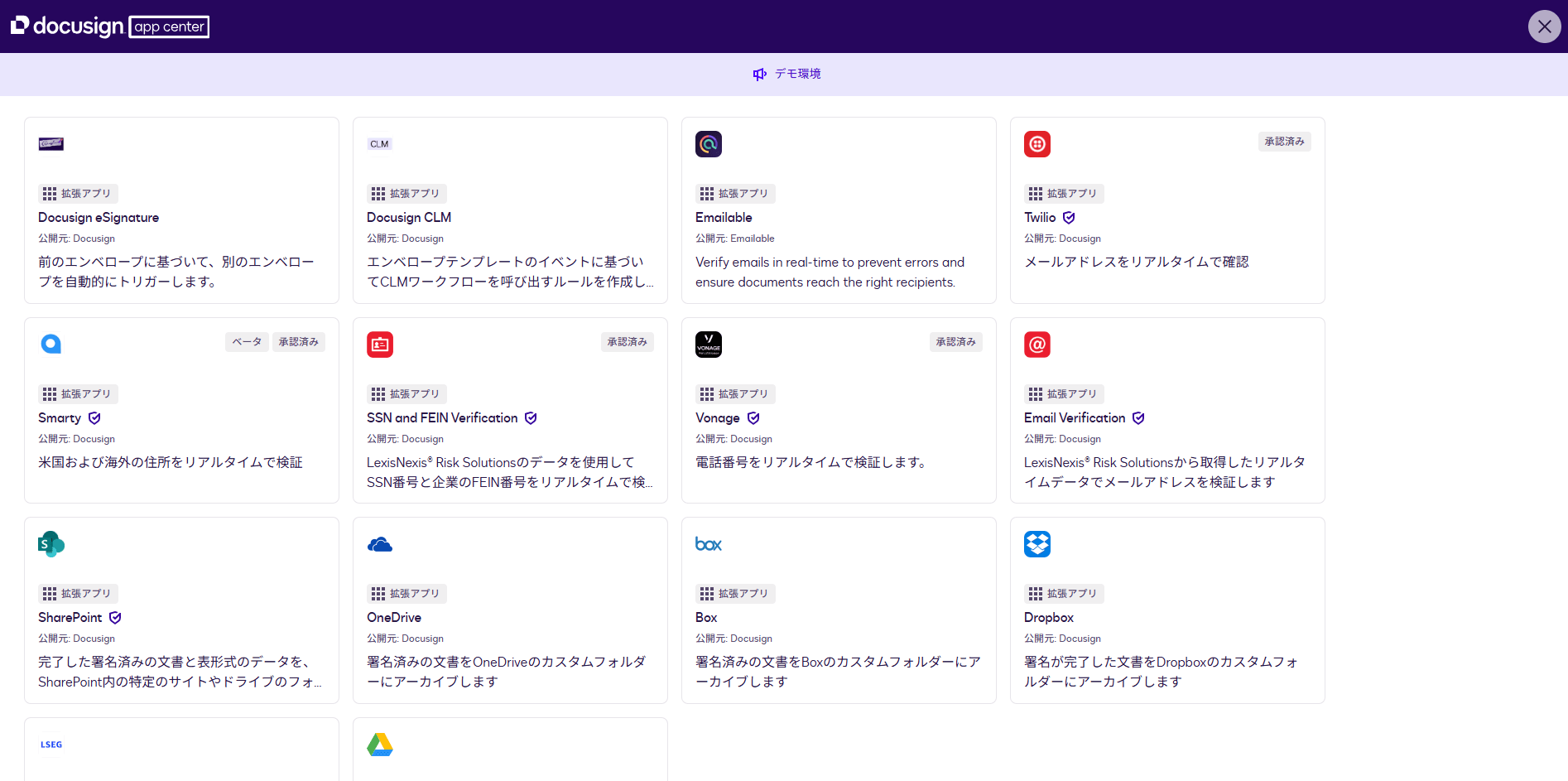Click the CLM logo icon
Screen dimensions: 1568x781
pos(380,144)
